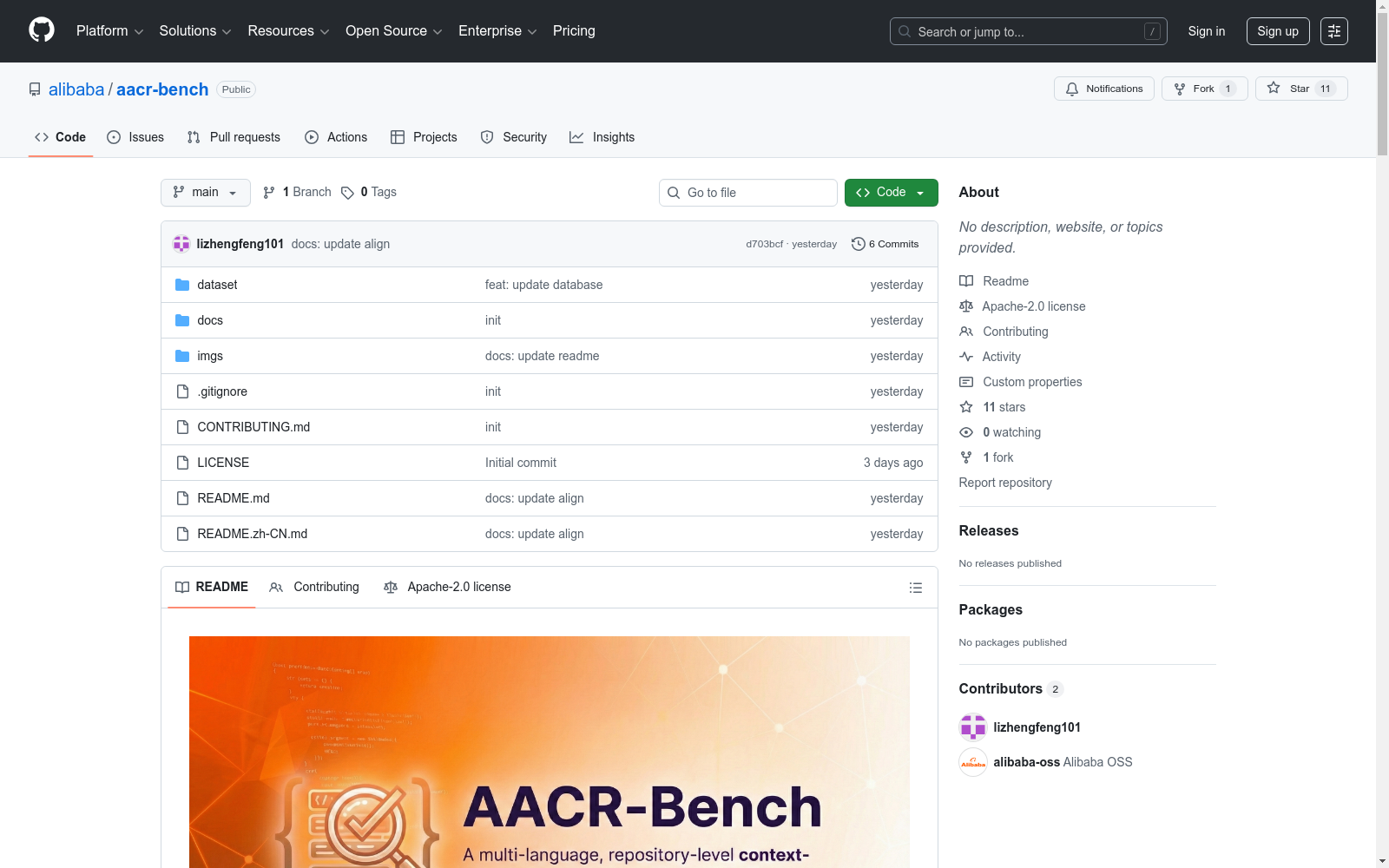Show the Apache-2.0 license tab in the README panel

447,588
